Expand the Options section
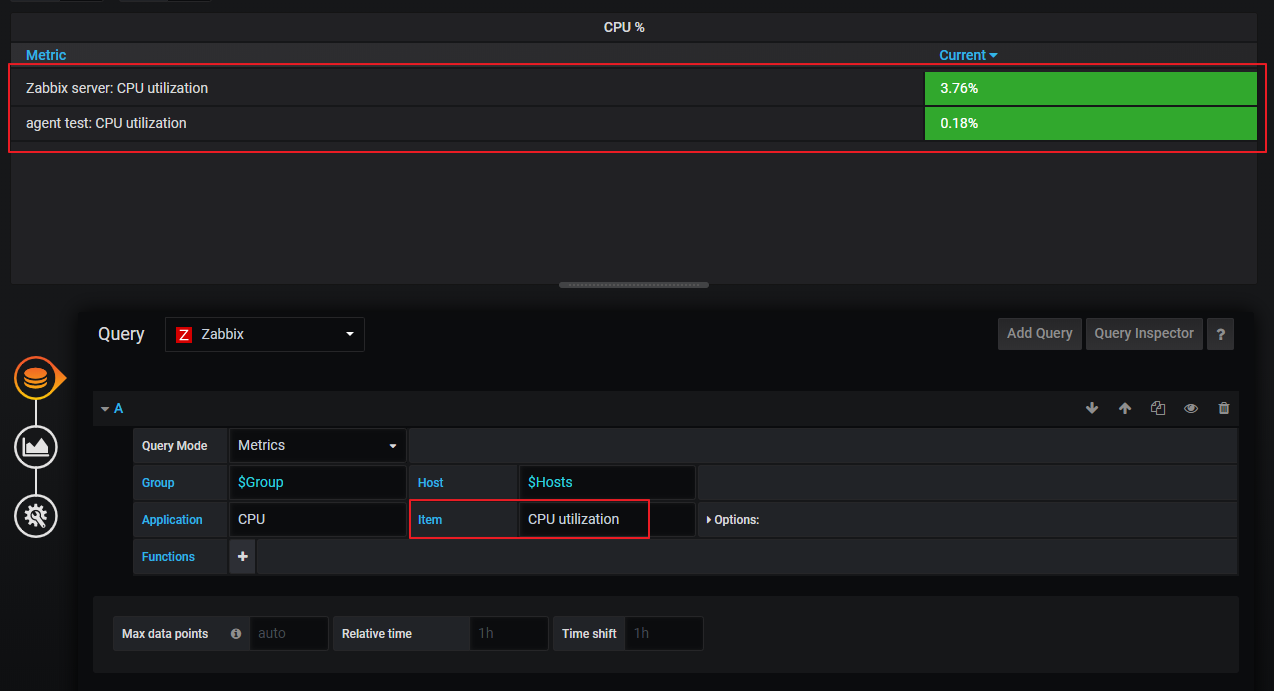The image size is (1274, 691). tap(733, 520)
